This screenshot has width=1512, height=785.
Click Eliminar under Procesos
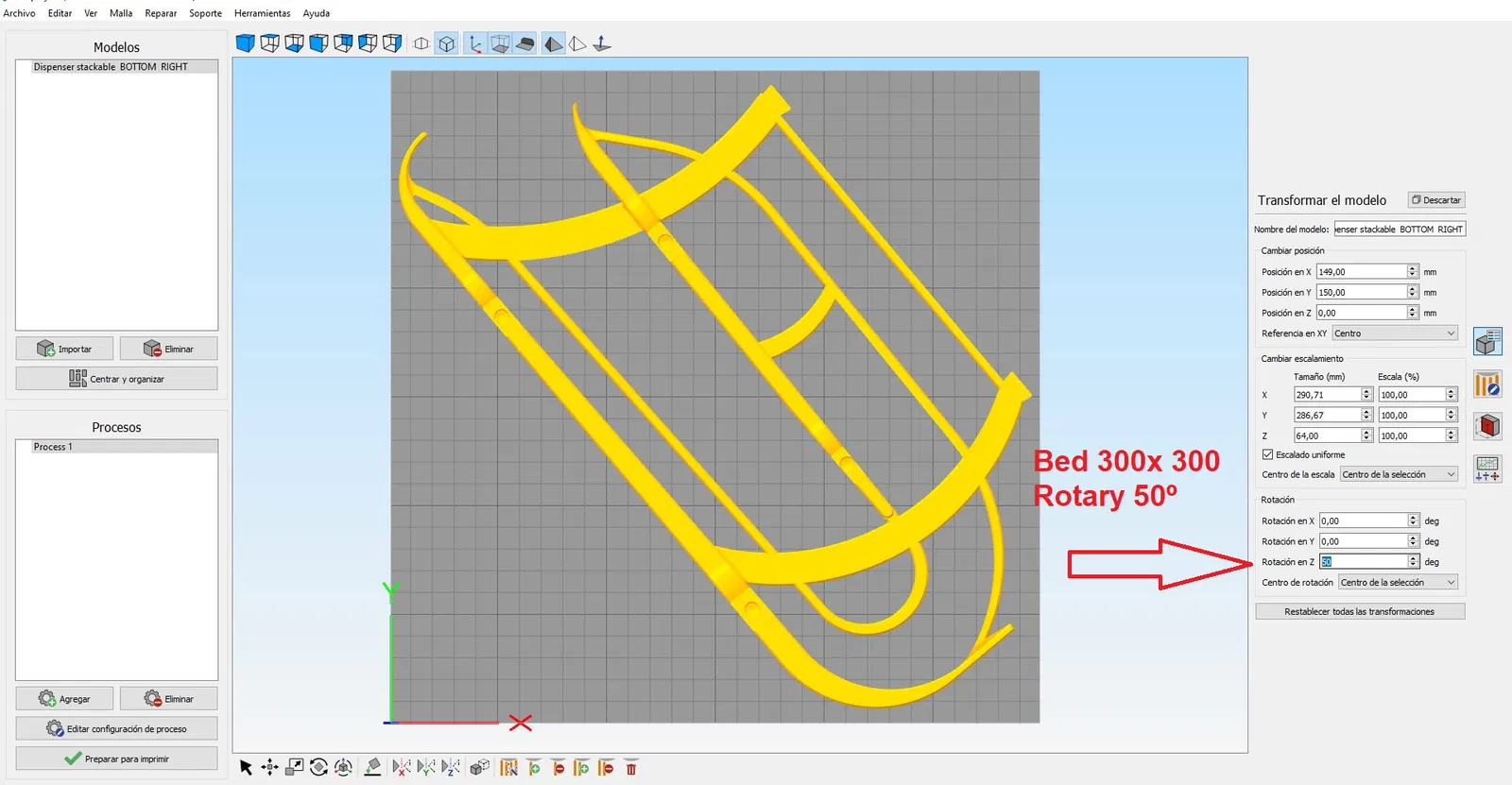(168, 699)
